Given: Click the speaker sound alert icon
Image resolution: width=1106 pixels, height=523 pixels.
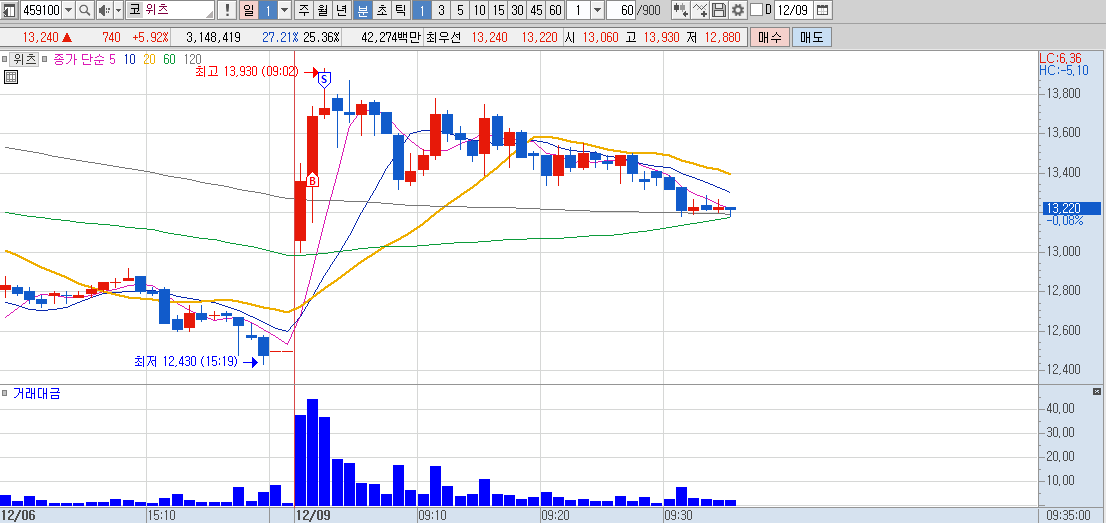Looking at the screenshot, I should click(x=104, y=10).
